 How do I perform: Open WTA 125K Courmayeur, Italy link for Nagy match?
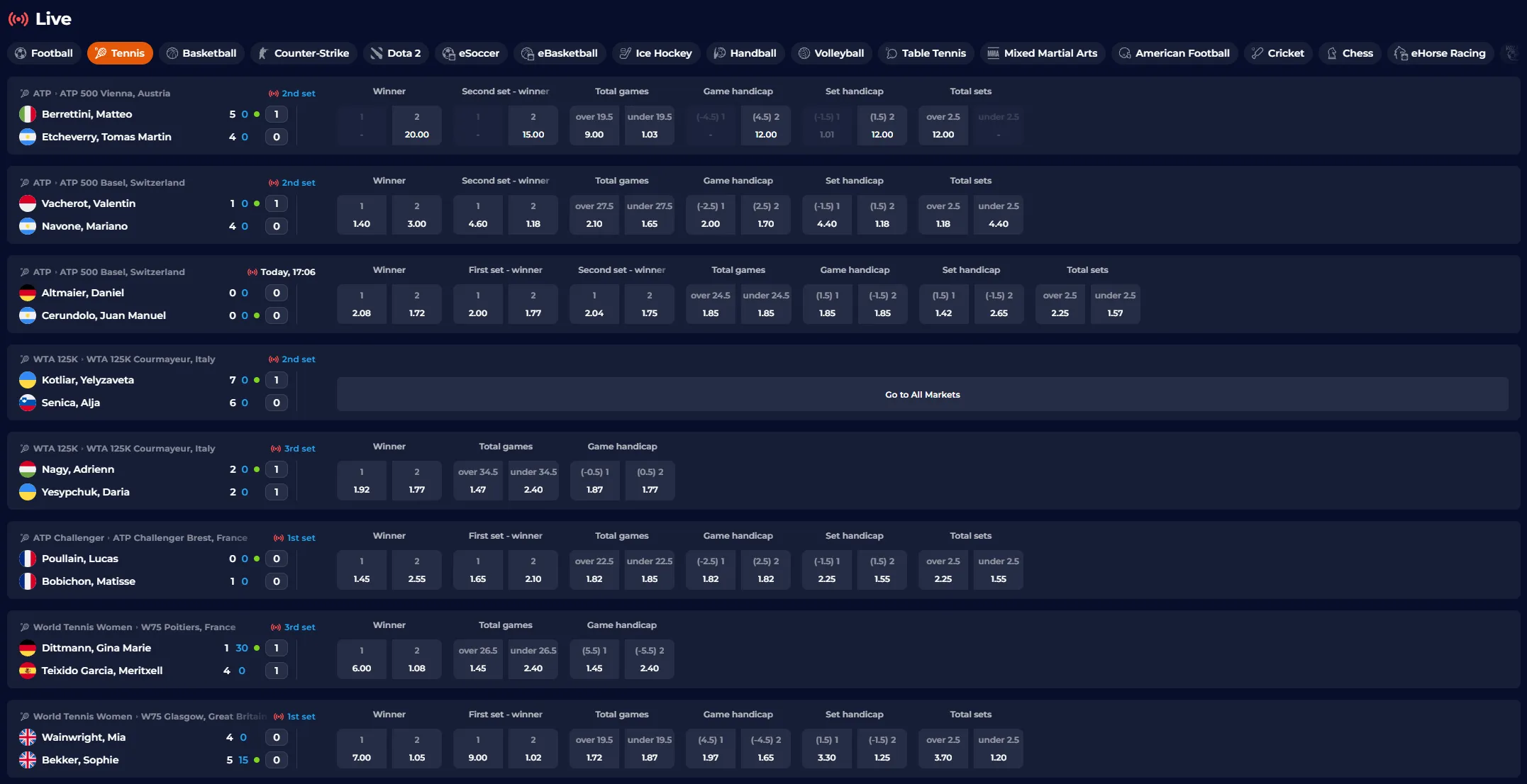(150, 449)
